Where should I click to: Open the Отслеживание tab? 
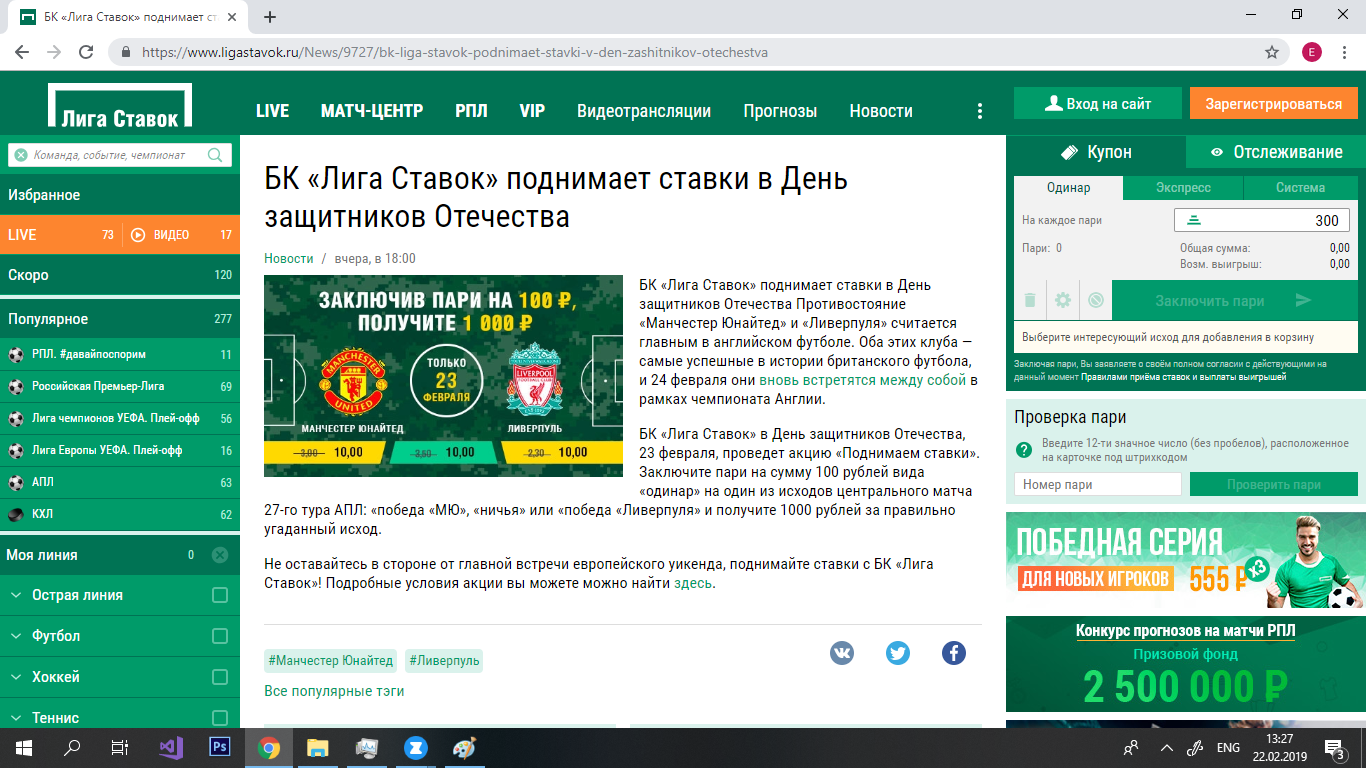point(1276,152)
